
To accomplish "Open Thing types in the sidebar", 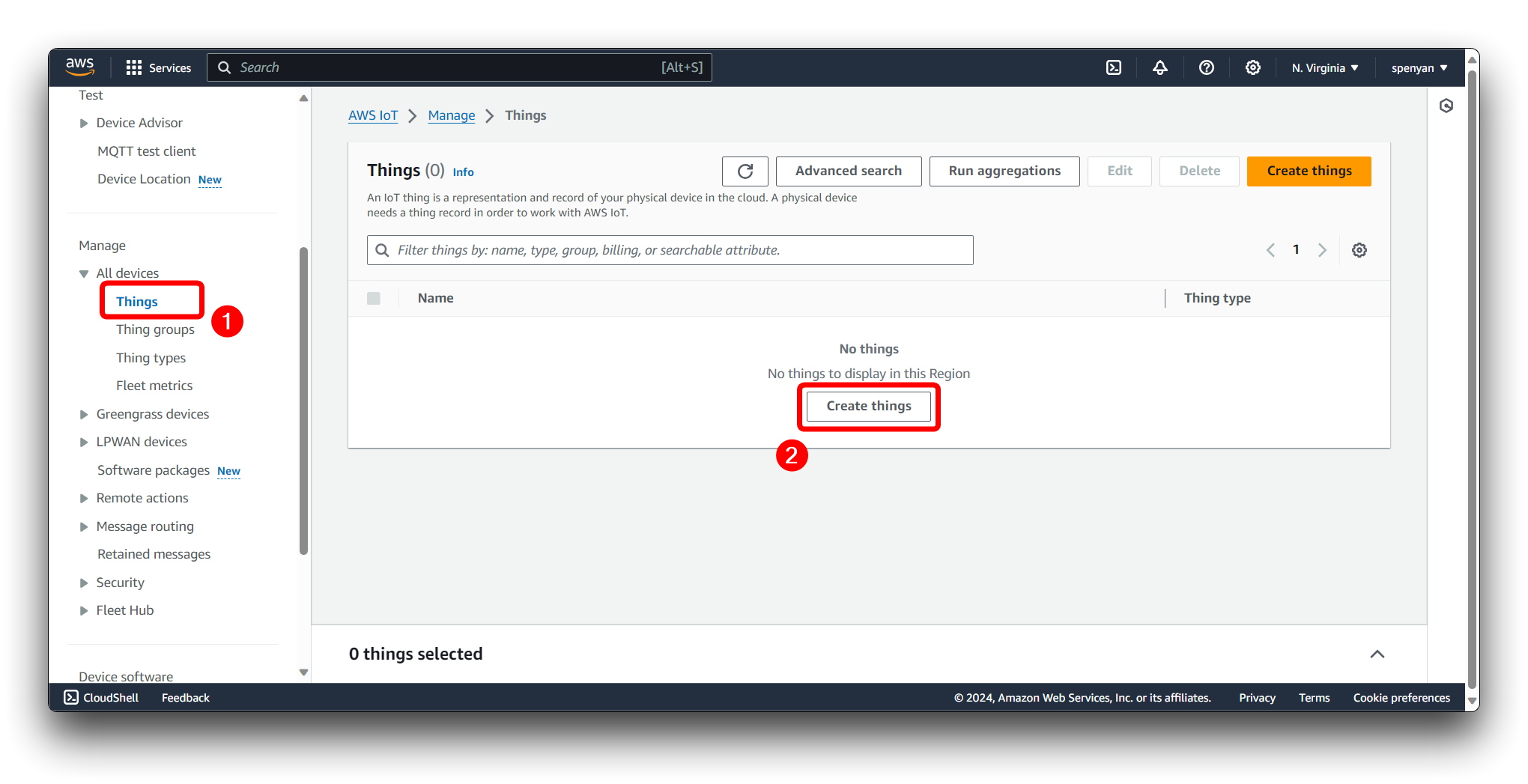I will 151,358.
